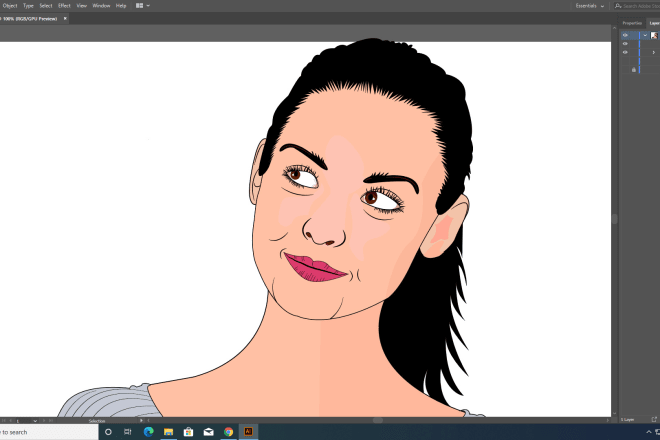660x440 pixels.
Task: Switch to the Properties panel tab
Action: (632, 23)
